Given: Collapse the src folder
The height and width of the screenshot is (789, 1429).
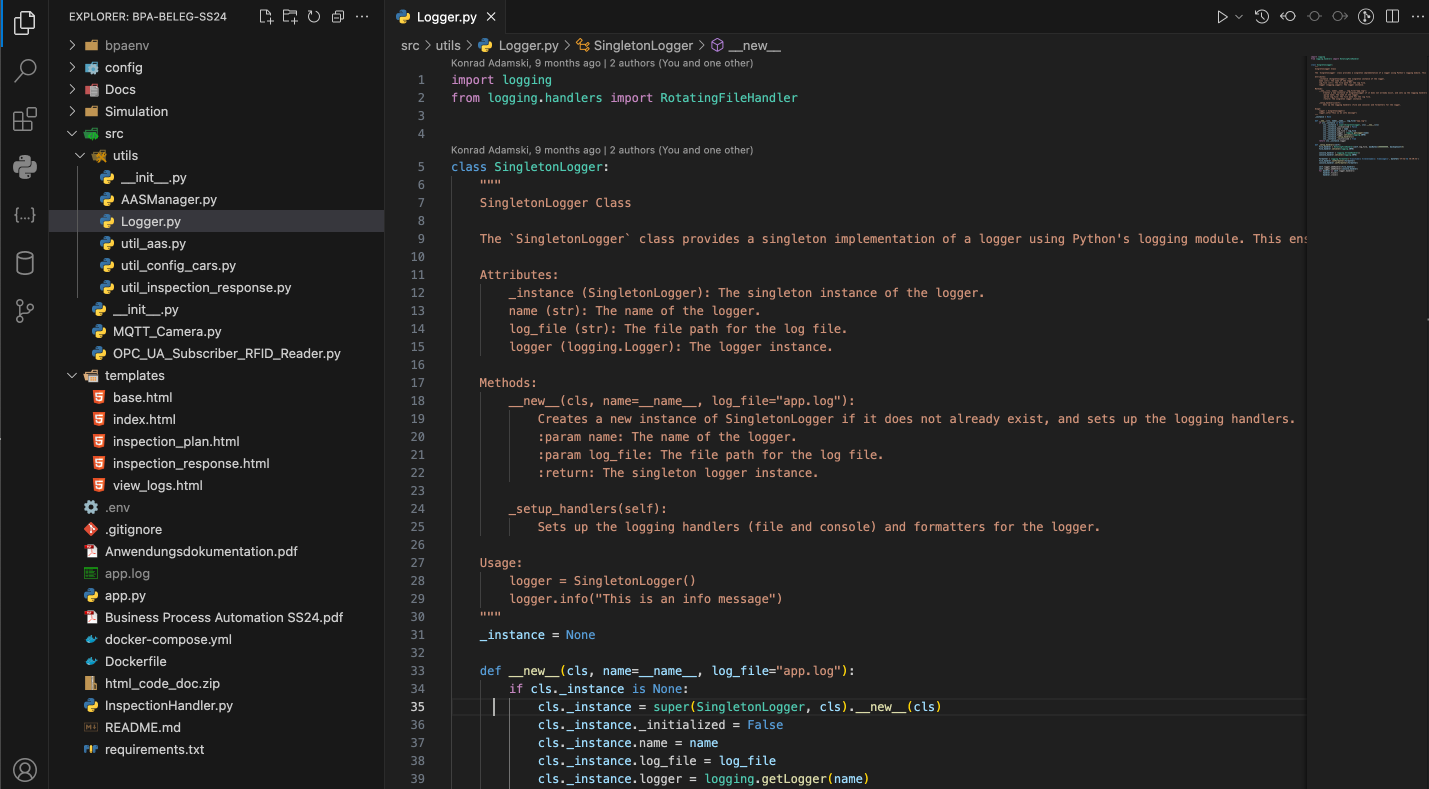Looking at the screenshot, I should [216, 133].
